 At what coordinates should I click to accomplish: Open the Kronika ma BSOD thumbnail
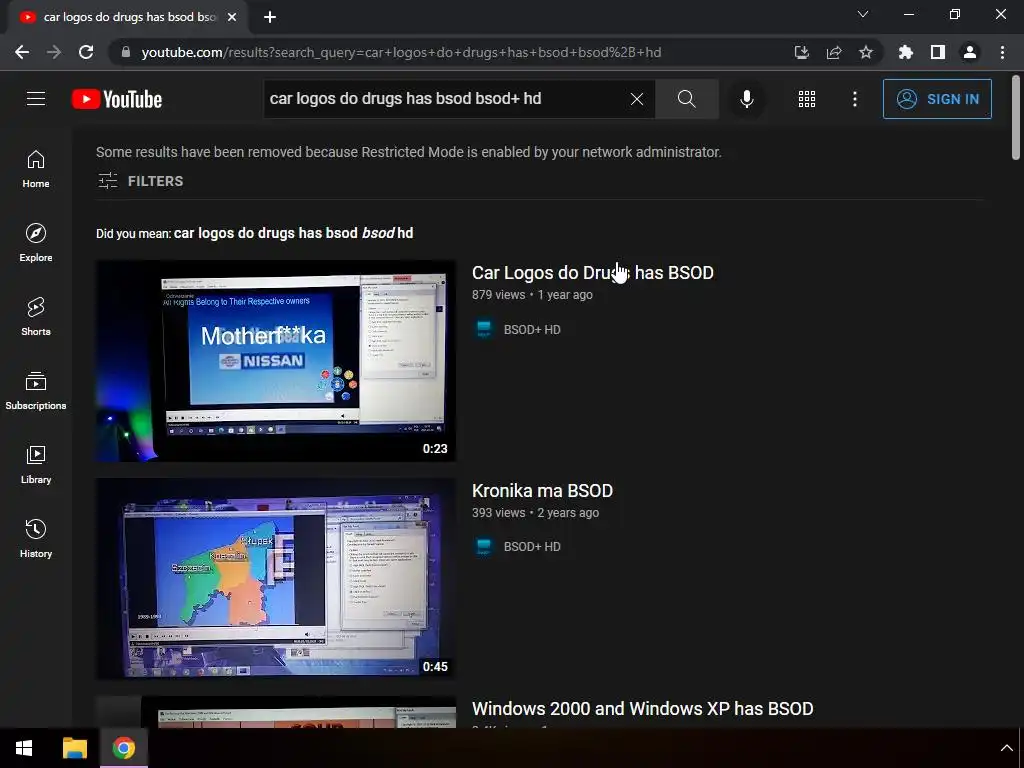(276, 579)
